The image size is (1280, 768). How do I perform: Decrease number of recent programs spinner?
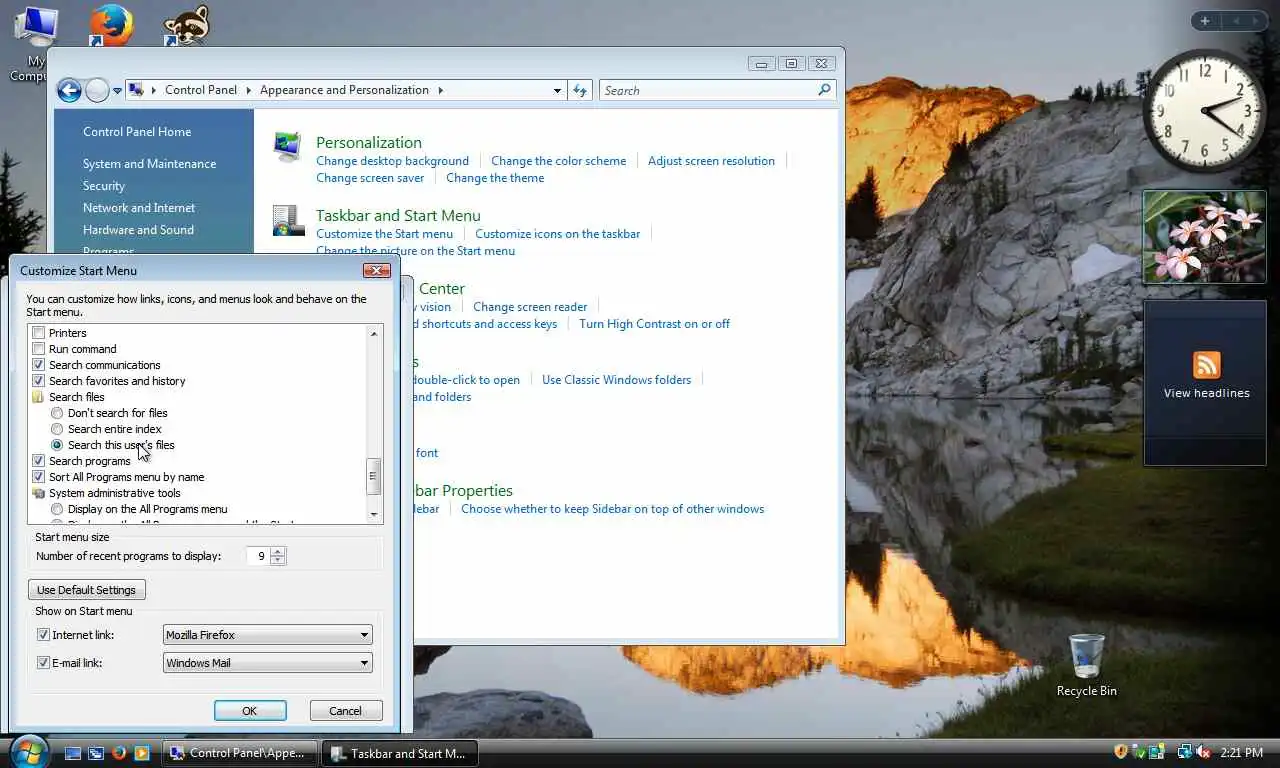click(278, 561)
